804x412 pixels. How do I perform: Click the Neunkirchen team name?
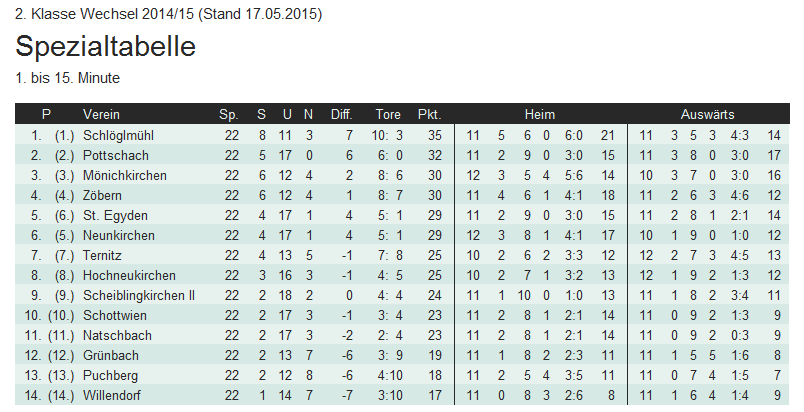coord(118,235)
